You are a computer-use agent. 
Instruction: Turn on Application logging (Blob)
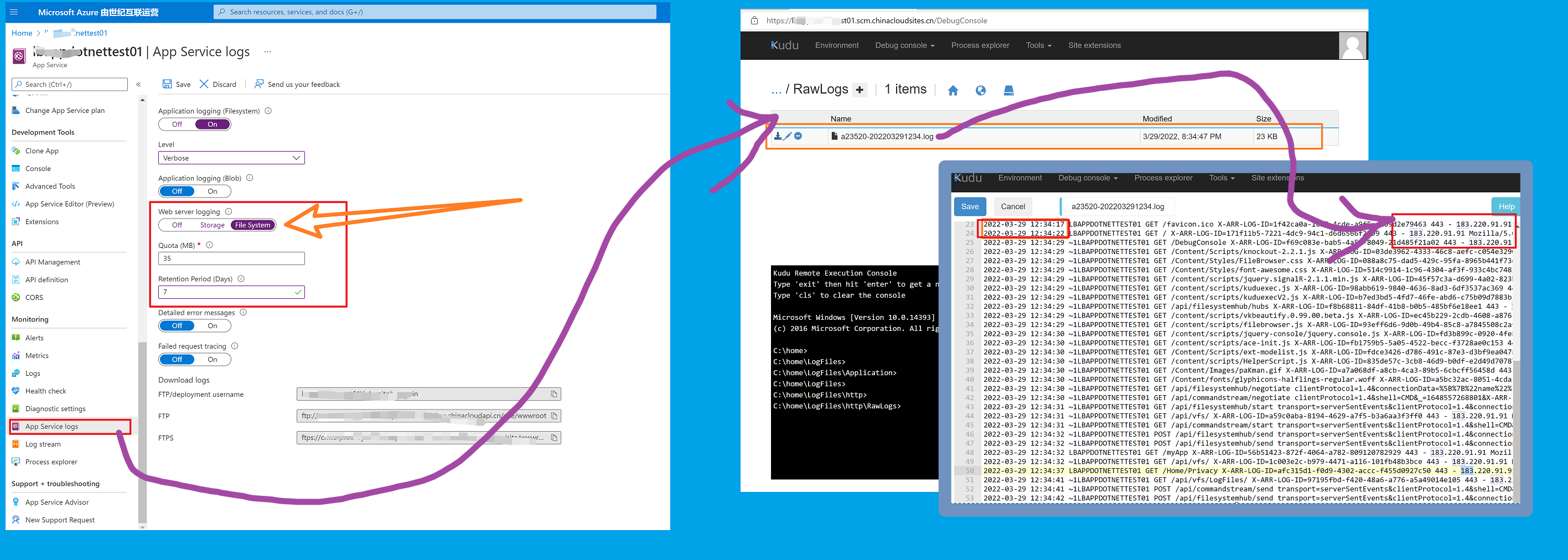point(213,191)
